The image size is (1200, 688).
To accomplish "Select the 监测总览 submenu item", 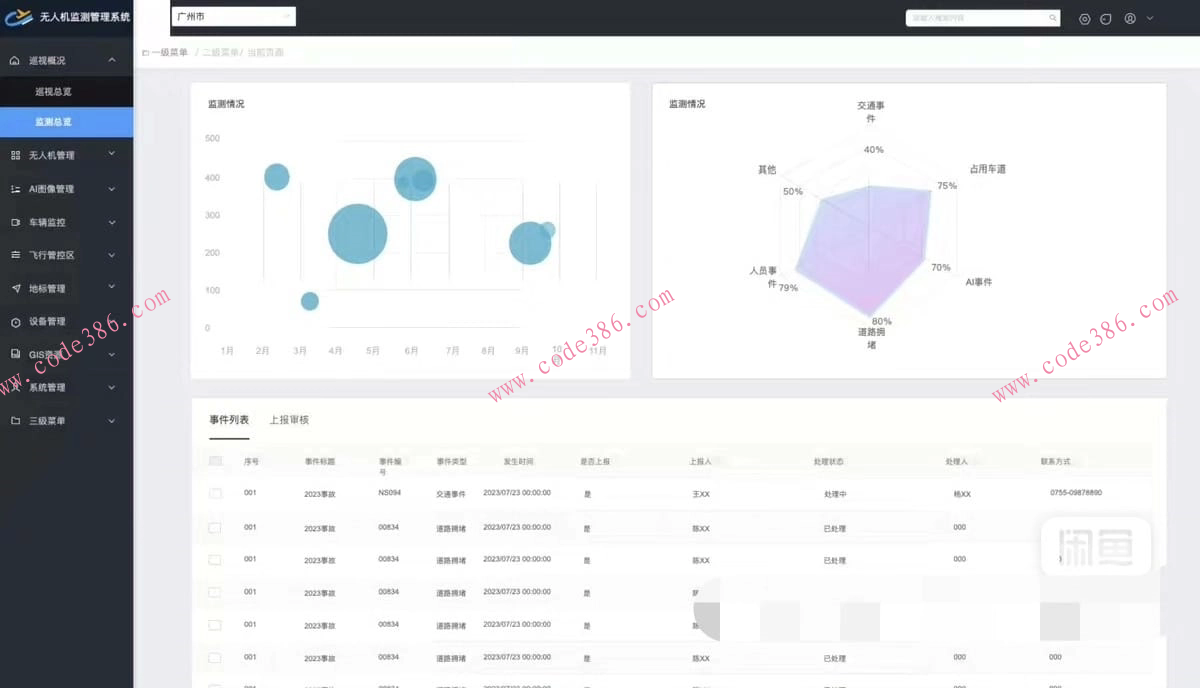I will 66,122.
